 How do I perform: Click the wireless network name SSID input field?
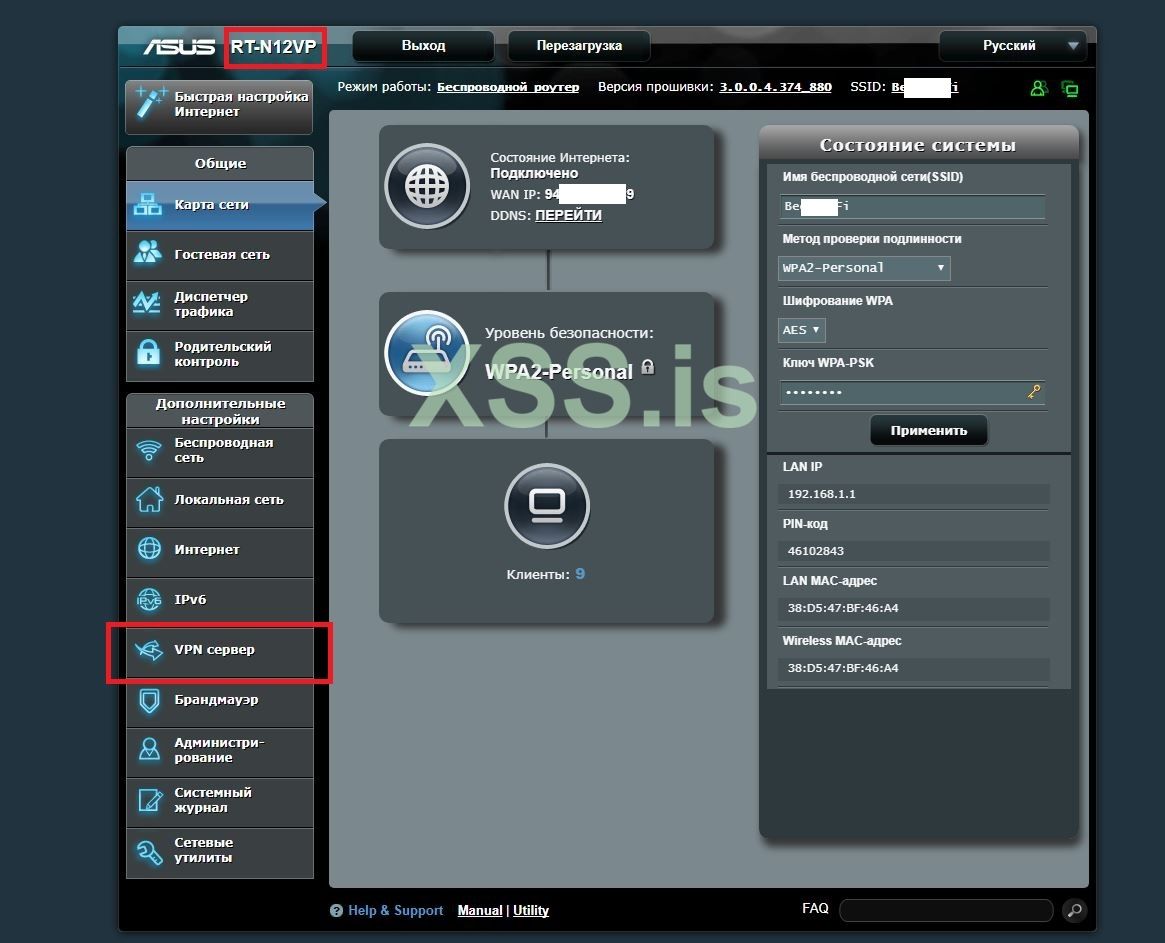(912, 206)
